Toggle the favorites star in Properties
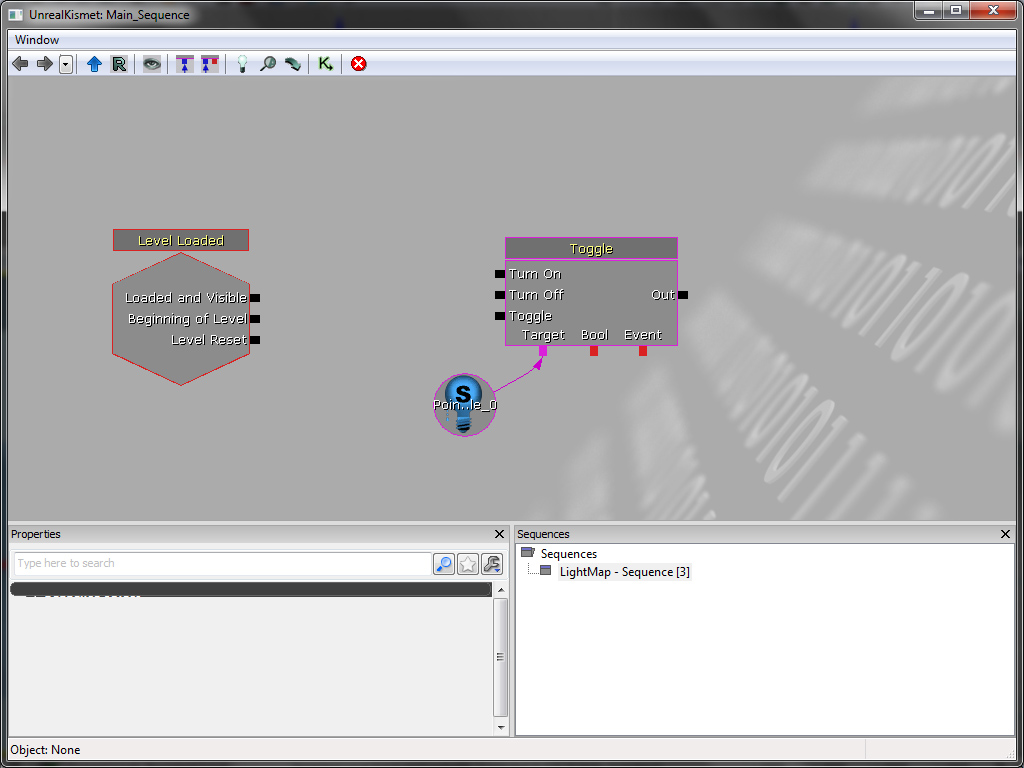 468,564
